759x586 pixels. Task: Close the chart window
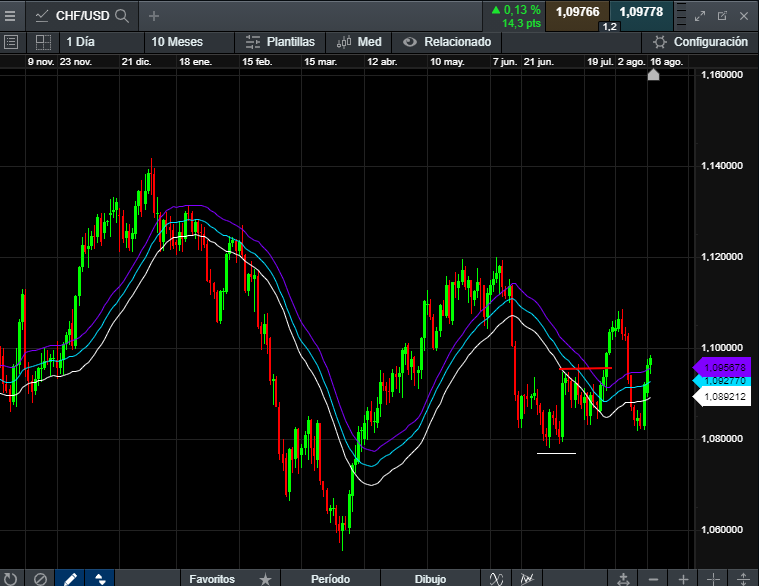744,16
